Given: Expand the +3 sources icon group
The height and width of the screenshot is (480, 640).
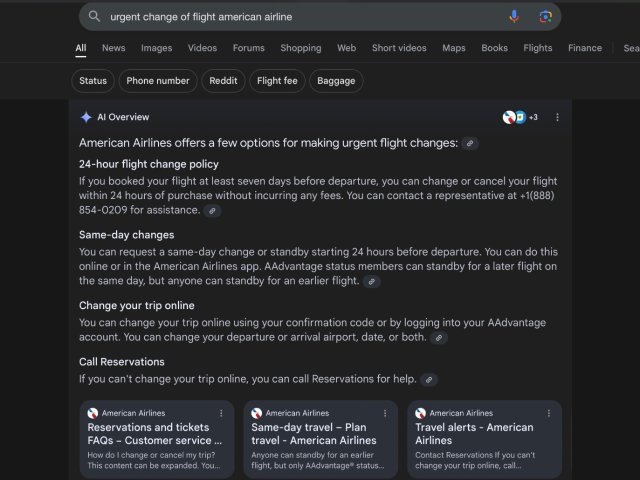Looking at the screenshot, I should coord(520,117).
